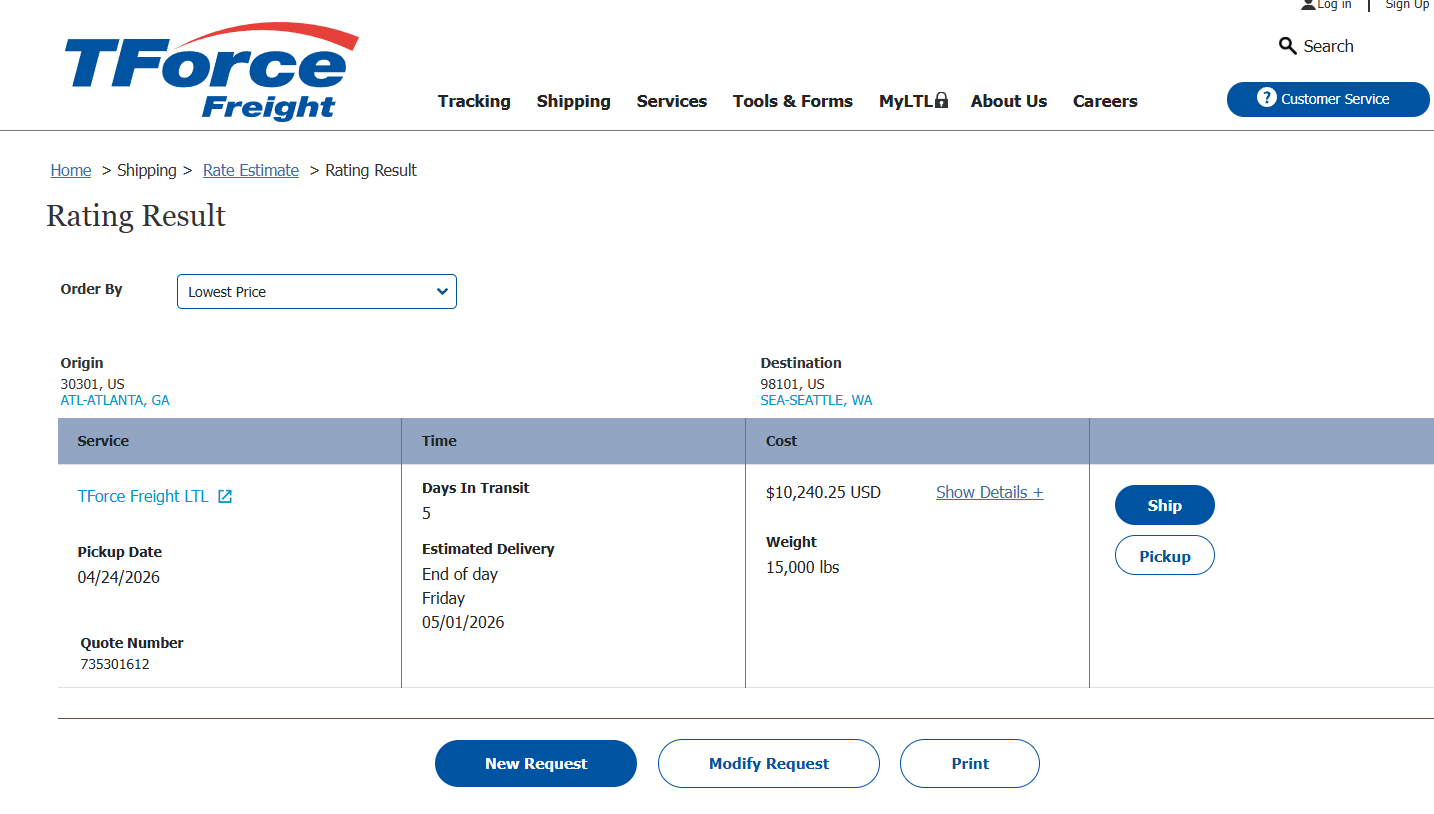1434x814 pixels.
Task: Open the Order By dropdown
Action: tap(317, 292)
